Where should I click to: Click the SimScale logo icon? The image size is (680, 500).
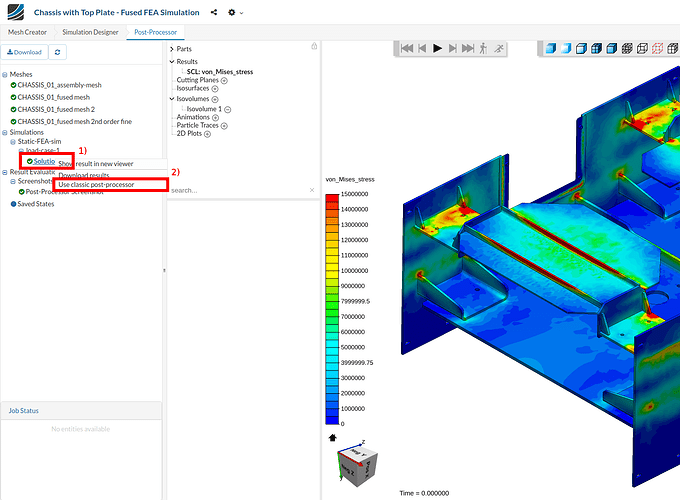16,12
